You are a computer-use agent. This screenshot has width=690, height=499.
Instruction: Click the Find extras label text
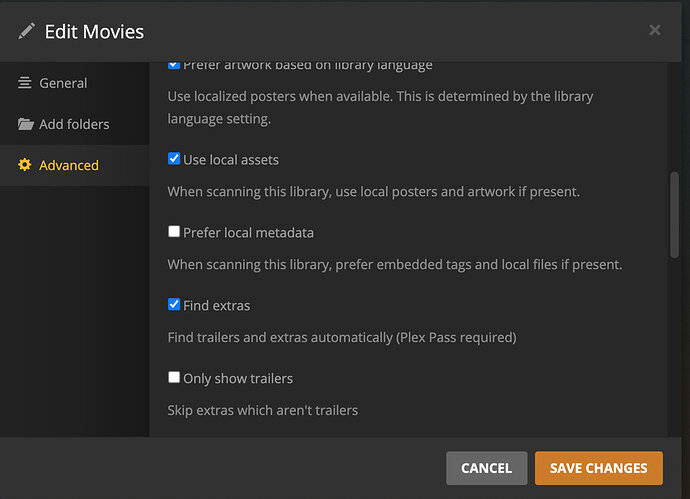pos(217,305)
